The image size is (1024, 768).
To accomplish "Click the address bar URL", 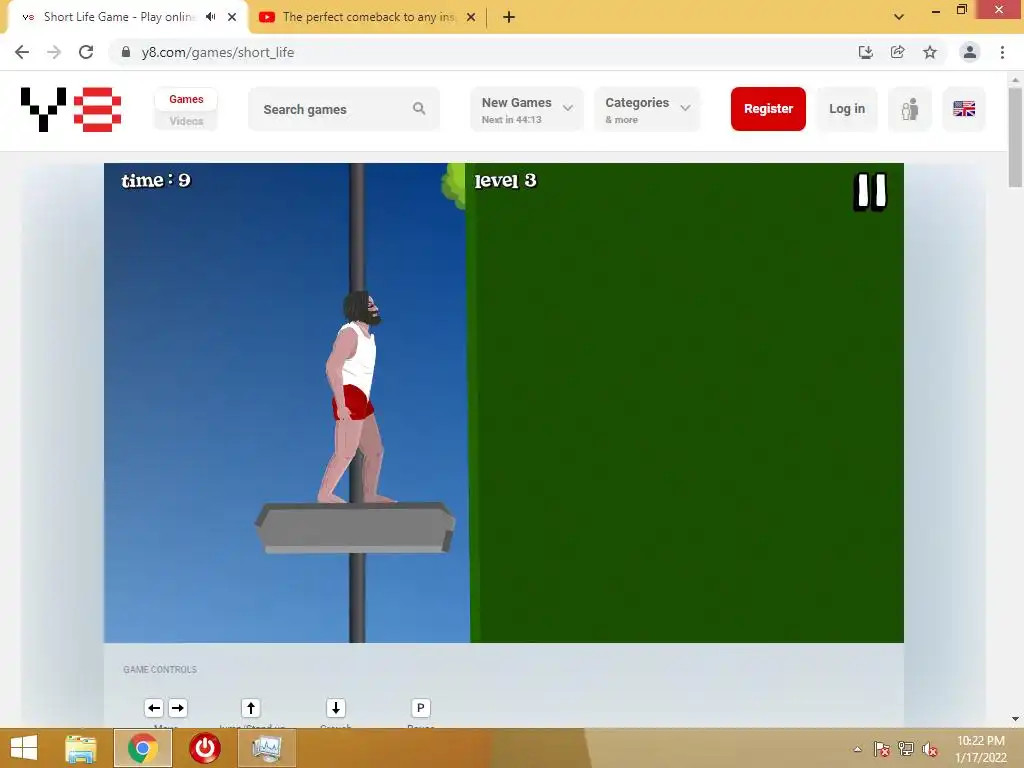I will [217, 52].
